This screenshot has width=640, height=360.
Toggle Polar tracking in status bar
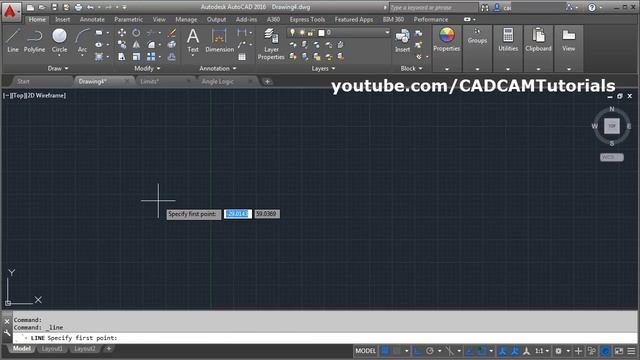point(430,351)
